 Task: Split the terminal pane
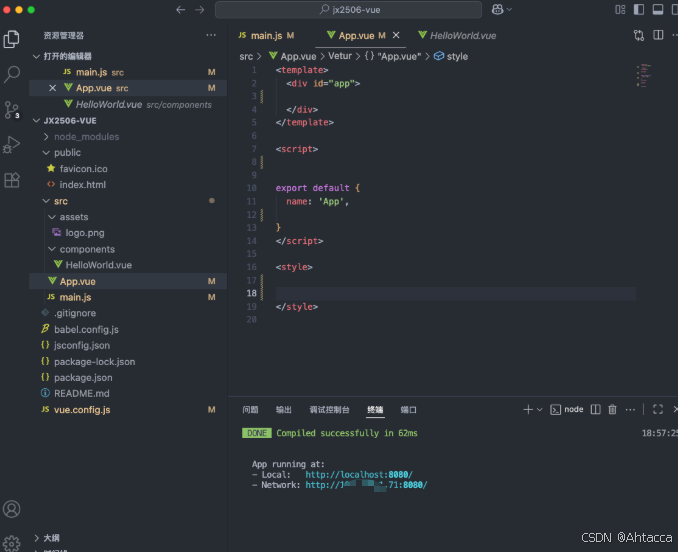(595, 409)
